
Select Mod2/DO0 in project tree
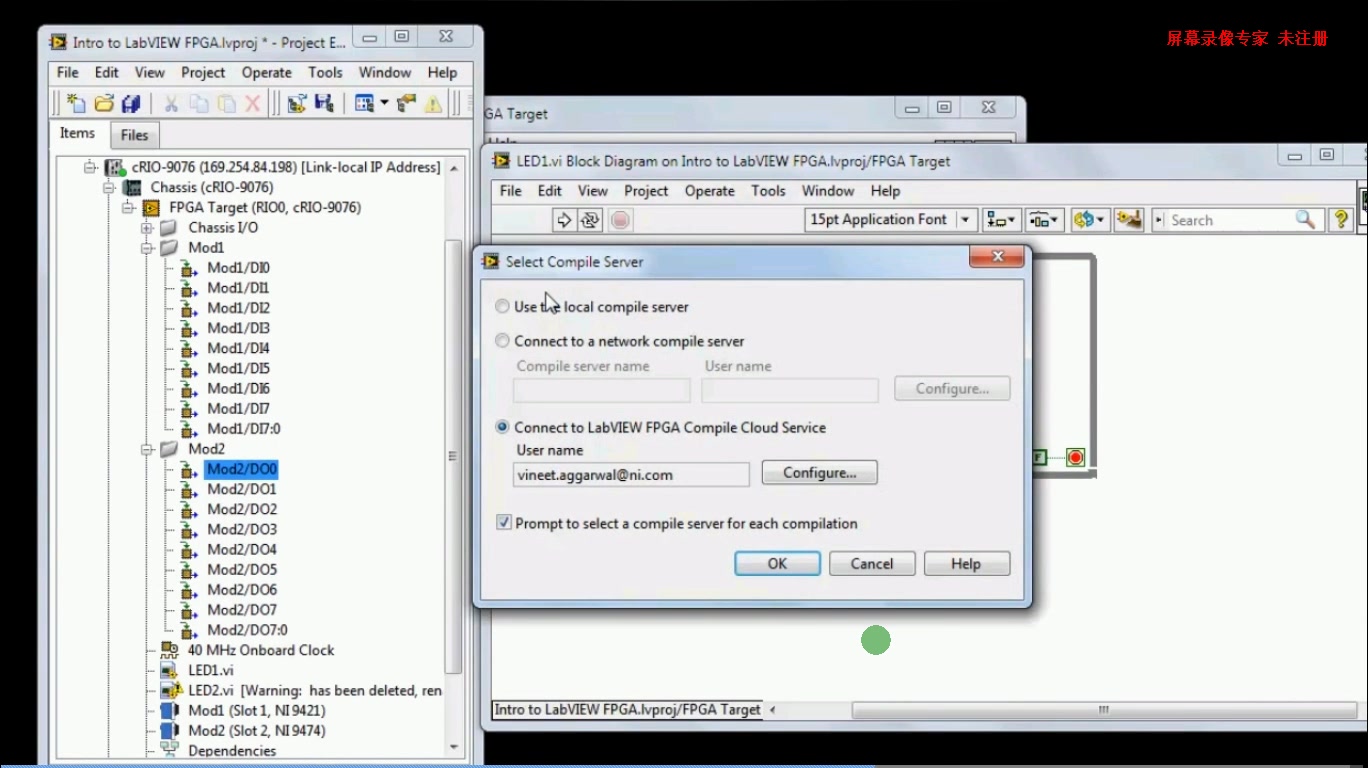(x=241, y=469)
